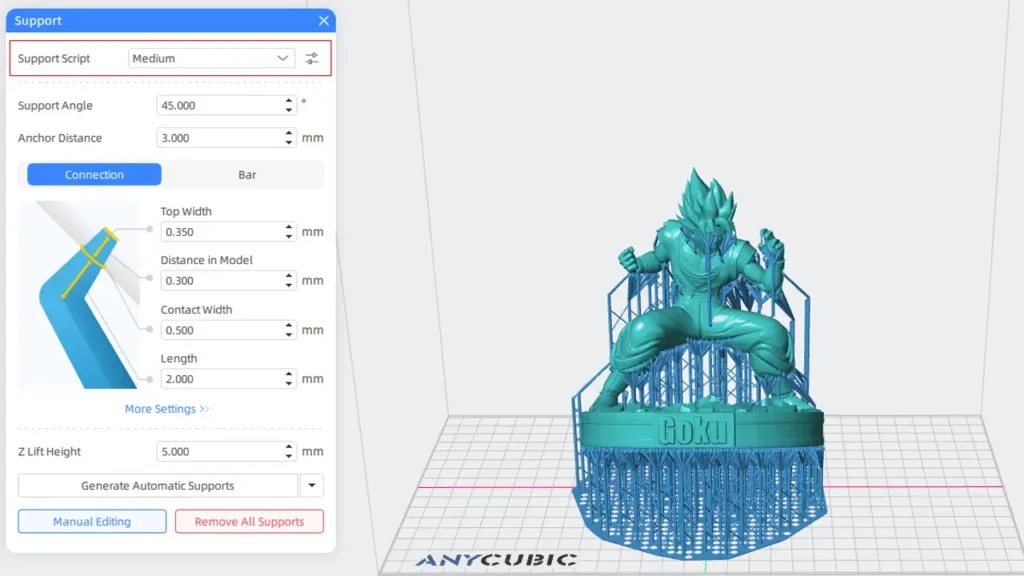This screenshot has height=576, width=1024.
Task: Decrease Anchor Distance with down arrow
Action: coord(289,142)
